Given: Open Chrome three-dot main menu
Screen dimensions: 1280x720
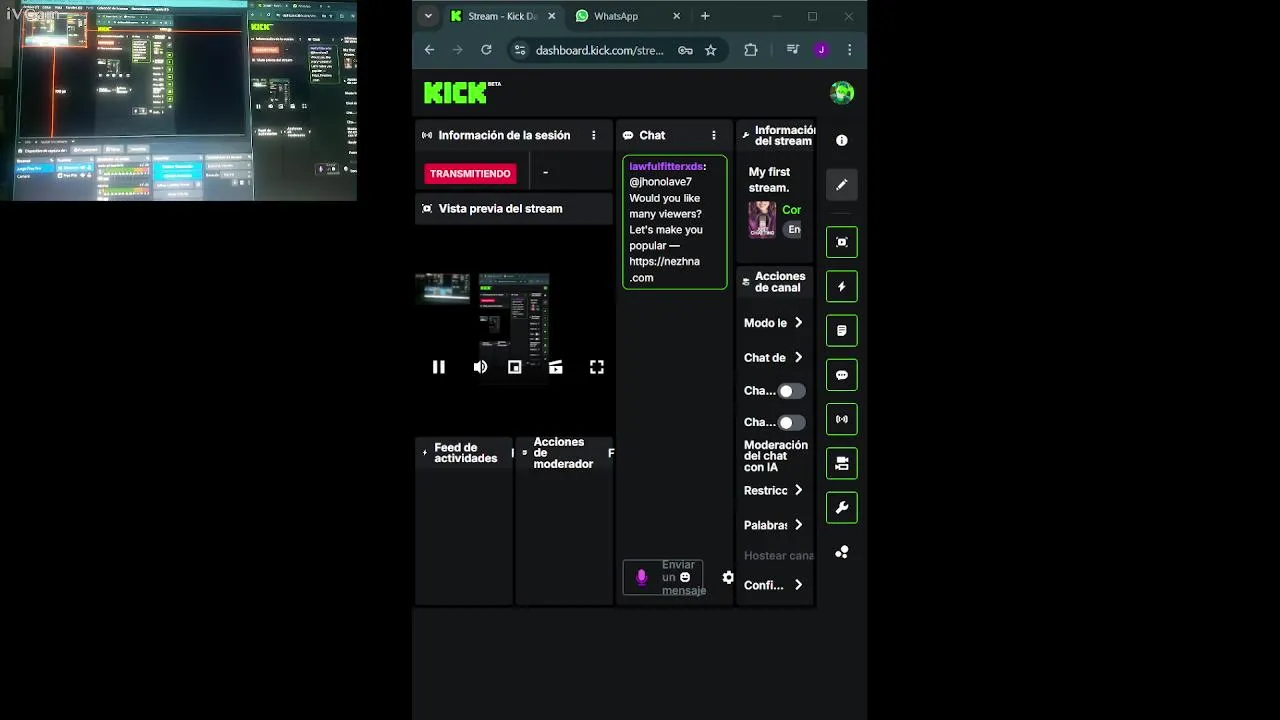Looking at the screenshot, I should coord(850,50).
